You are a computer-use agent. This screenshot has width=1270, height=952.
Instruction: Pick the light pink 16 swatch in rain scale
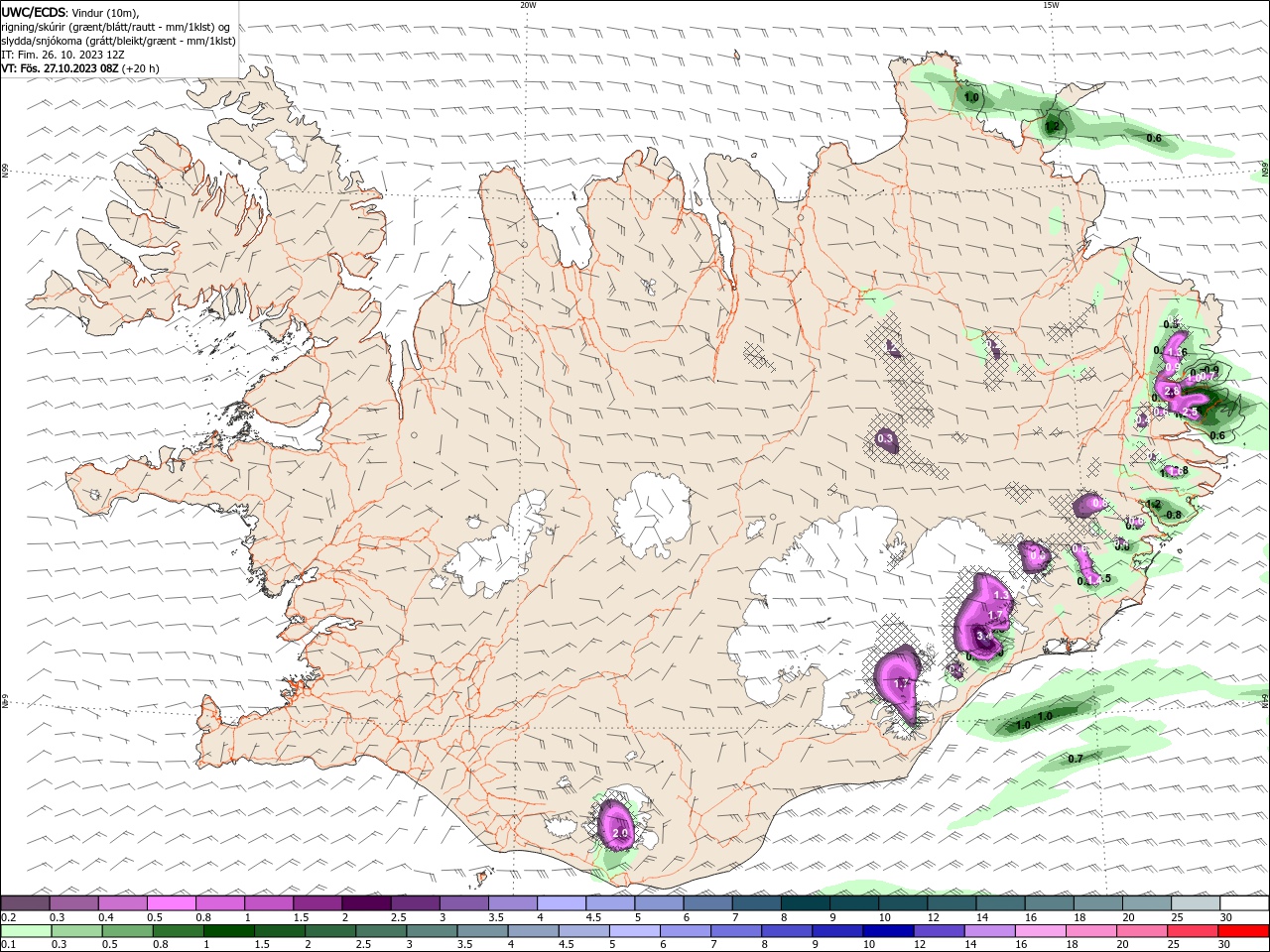[1041, 931]
